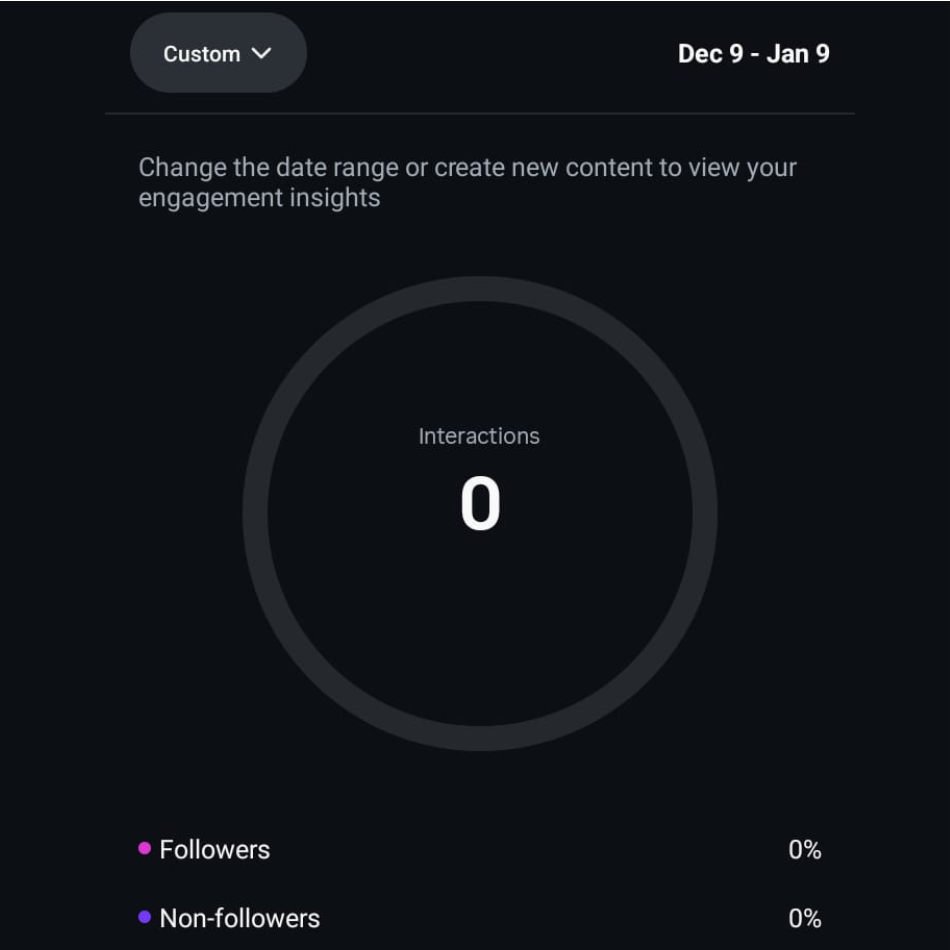
Task: Select the Followers legend label
Action: 215,850
